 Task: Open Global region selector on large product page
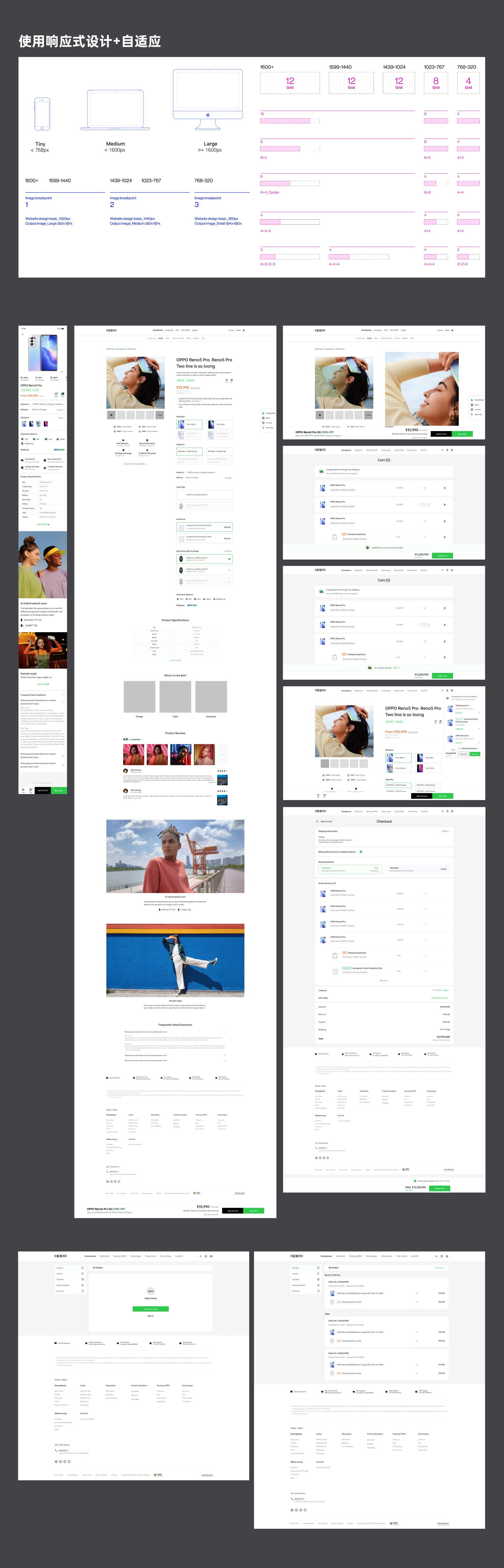[x=239, y=331]
